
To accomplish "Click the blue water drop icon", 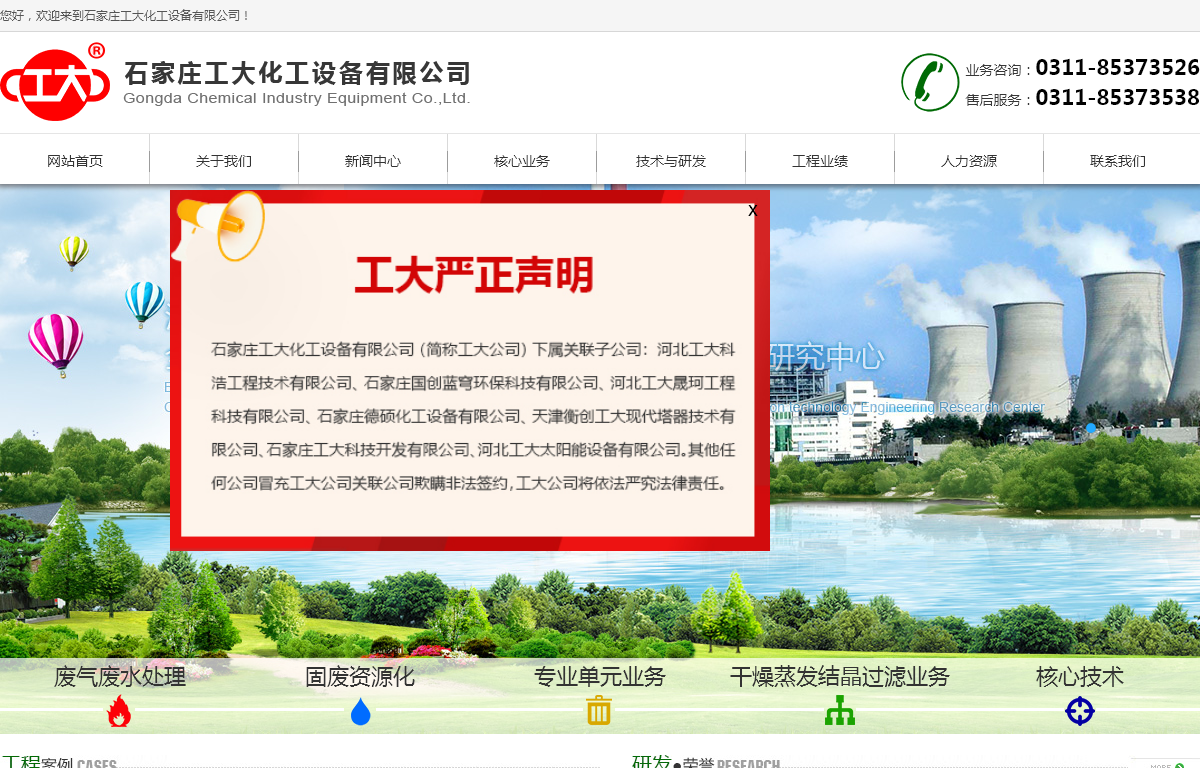I will [x=360, y=711].
